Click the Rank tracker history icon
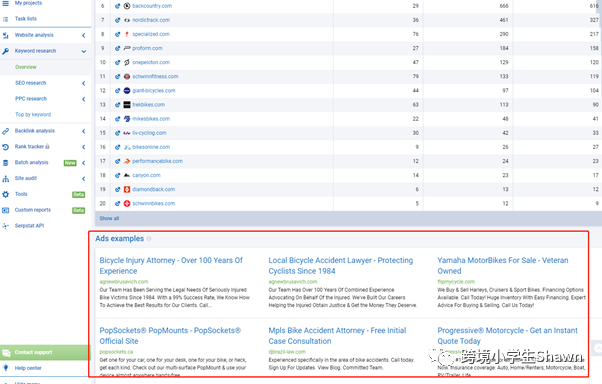The height and width of the screenshot is (384, 602). 5,147
